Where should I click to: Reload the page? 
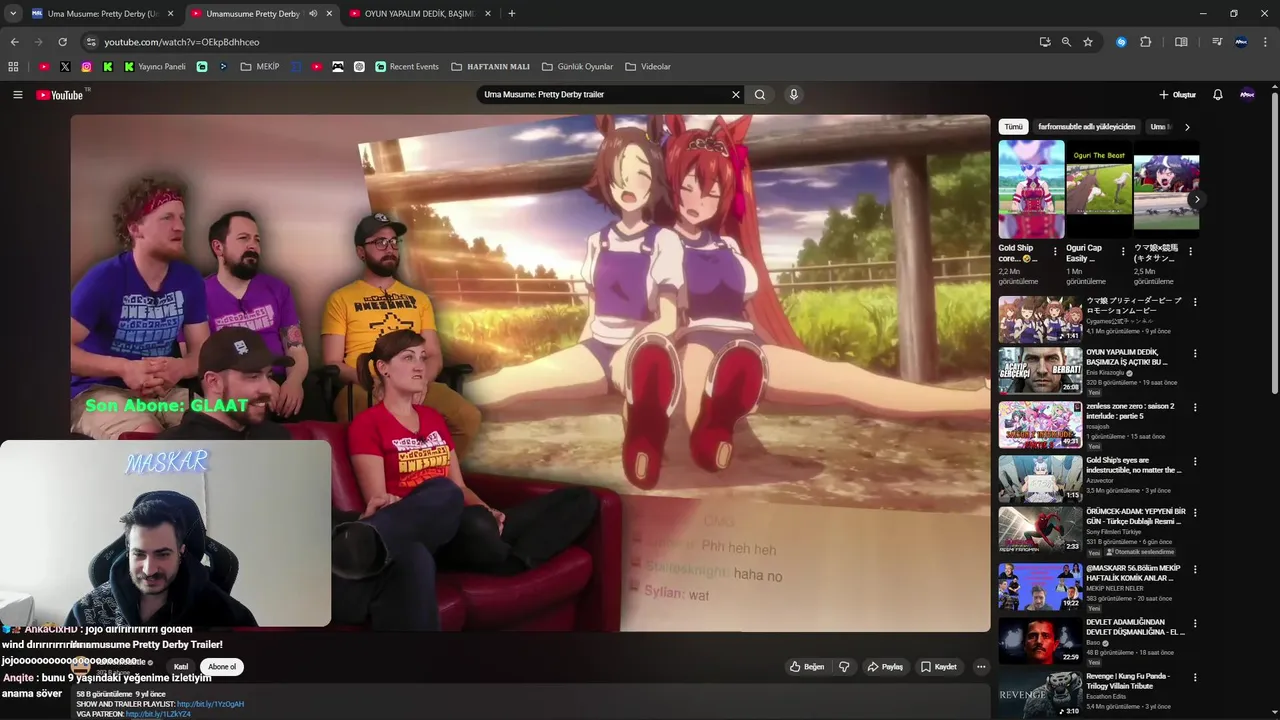click(62, 42)
